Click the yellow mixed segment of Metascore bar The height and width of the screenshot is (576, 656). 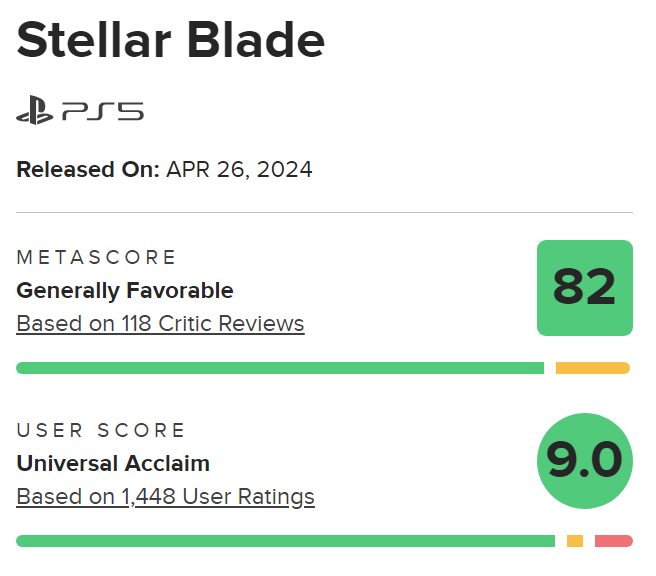(x=592, y=368)
